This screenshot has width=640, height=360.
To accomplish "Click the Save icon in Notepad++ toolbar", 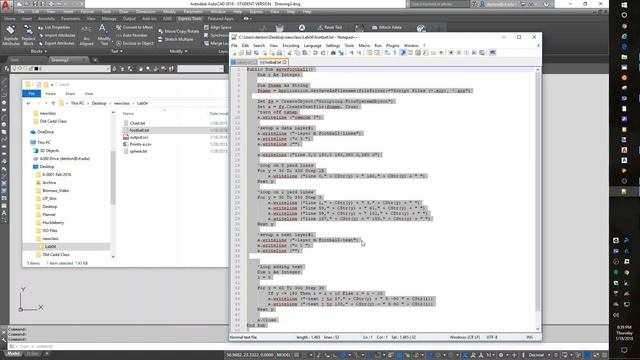I will coord(249,53).
